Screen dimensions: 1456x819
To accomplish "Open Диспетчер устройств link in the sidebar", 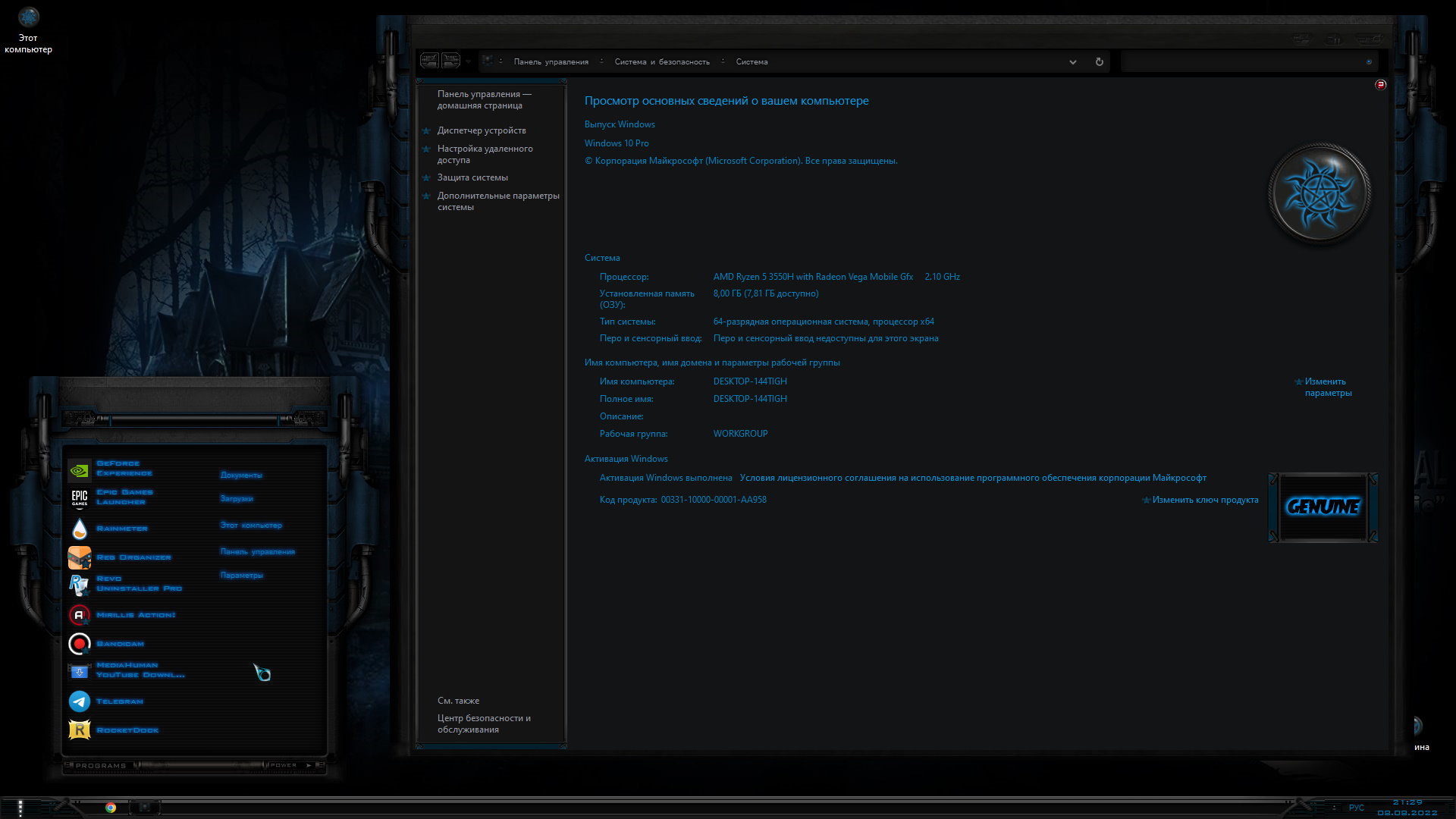I will (x=482, y=130).
